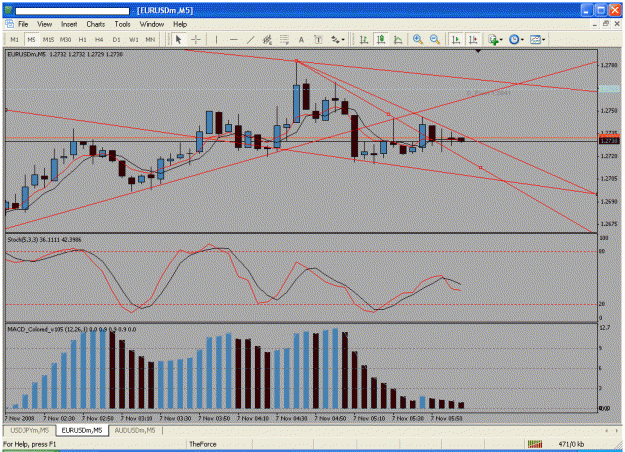Switch chart to bar chart
Image resolution: width=625 pixels, height=452 pixels.
364,39
